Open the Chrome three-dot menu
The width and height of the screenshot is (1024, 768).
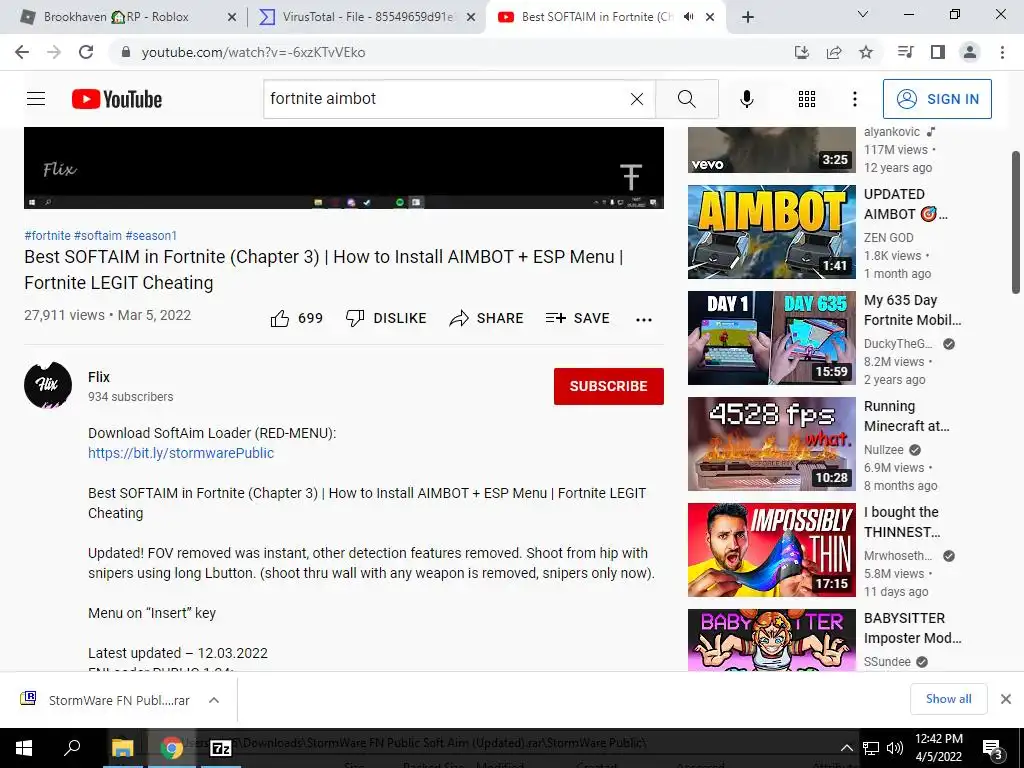1002,52
